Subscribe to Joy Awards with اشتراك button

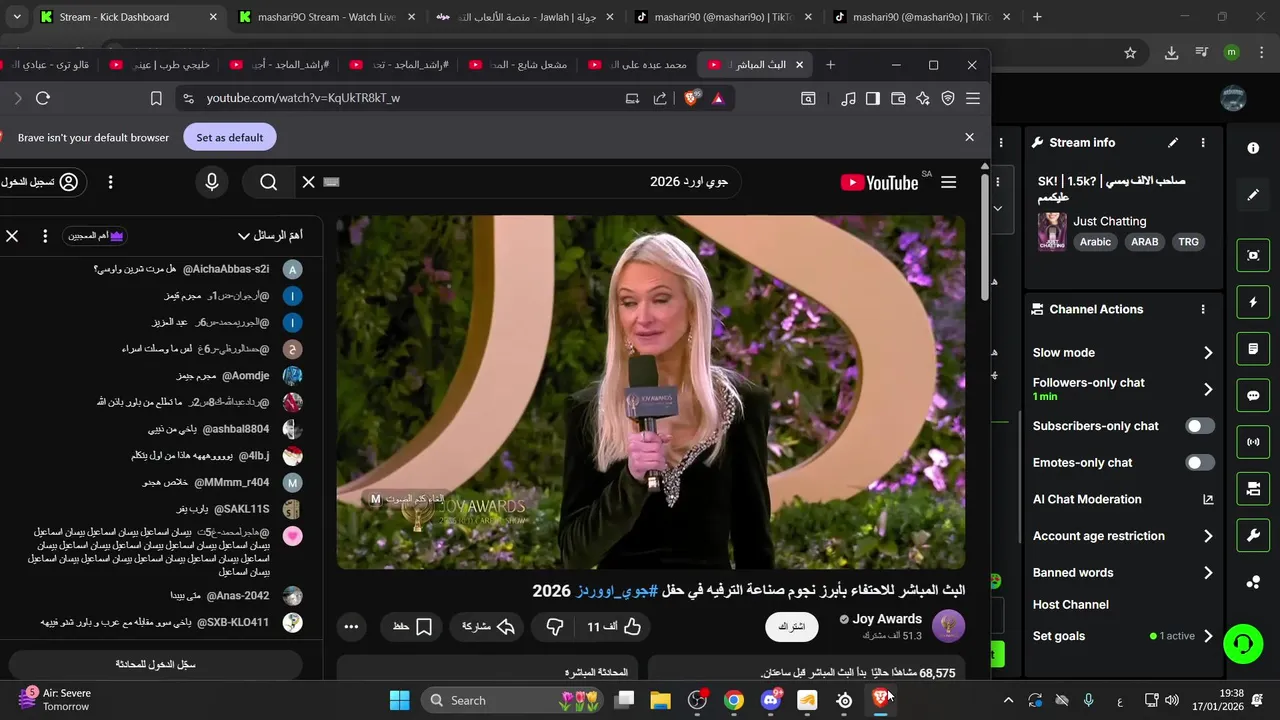coord(791,627)
